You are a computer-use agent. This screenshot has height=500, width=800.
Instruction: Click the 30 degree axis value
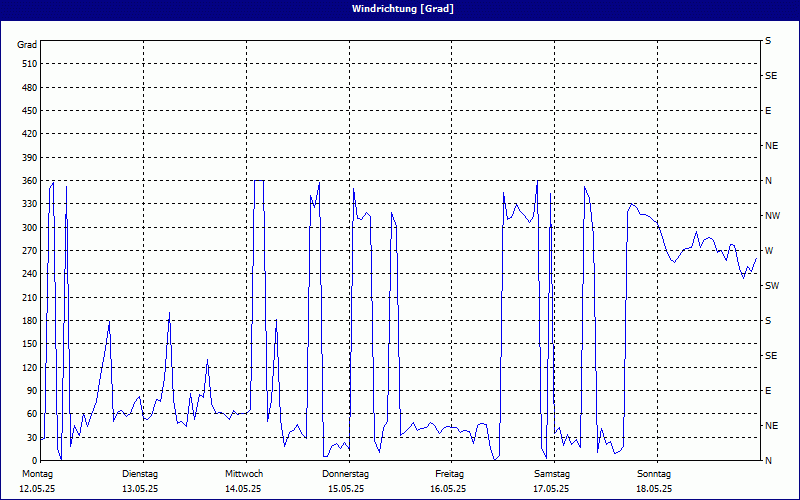click(30, 438)
